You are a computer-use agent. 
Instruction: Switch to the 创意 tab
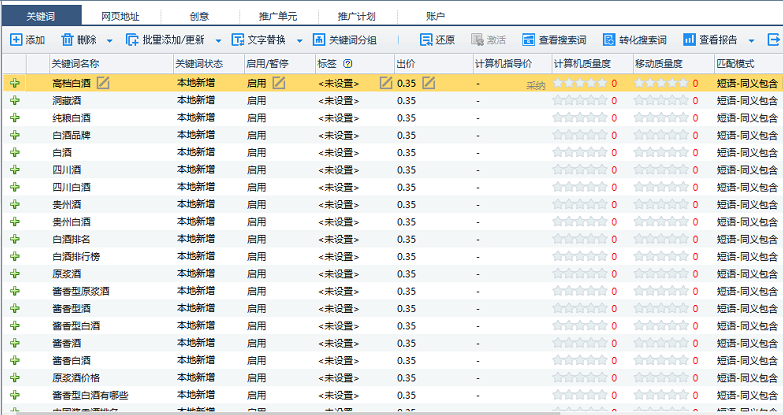point(199,16)
